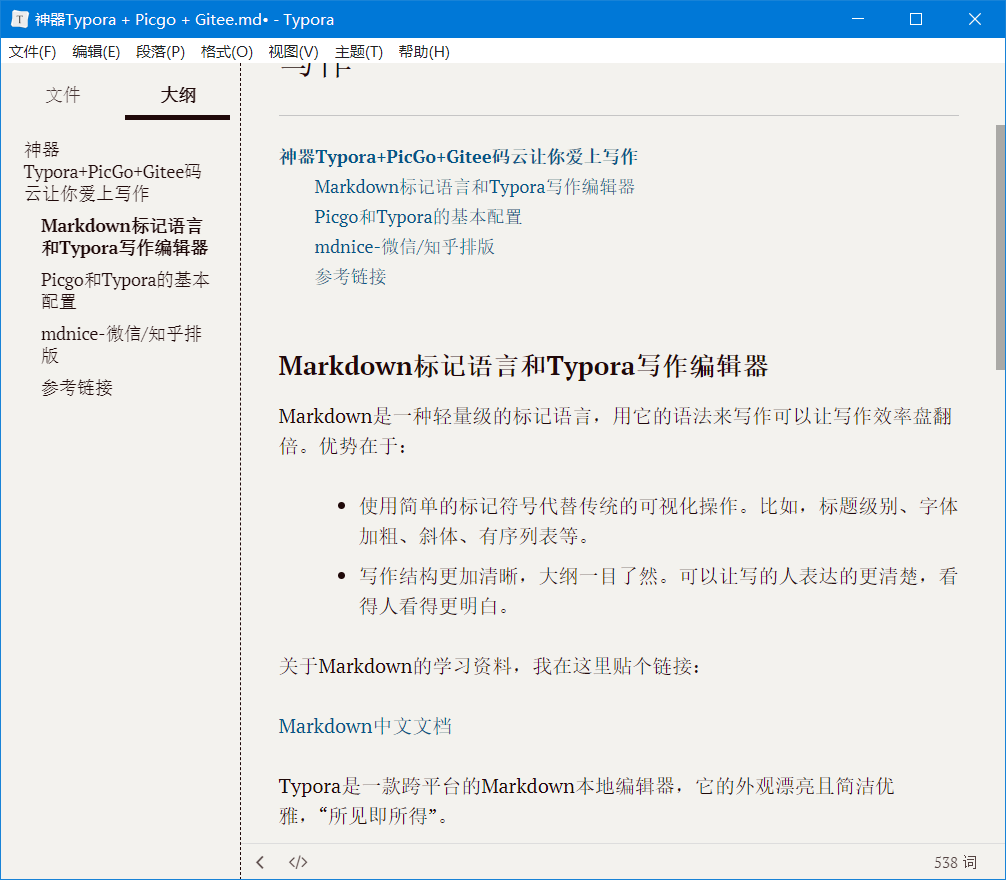Open the 视图(V) menu

click(x=293, y=52)
